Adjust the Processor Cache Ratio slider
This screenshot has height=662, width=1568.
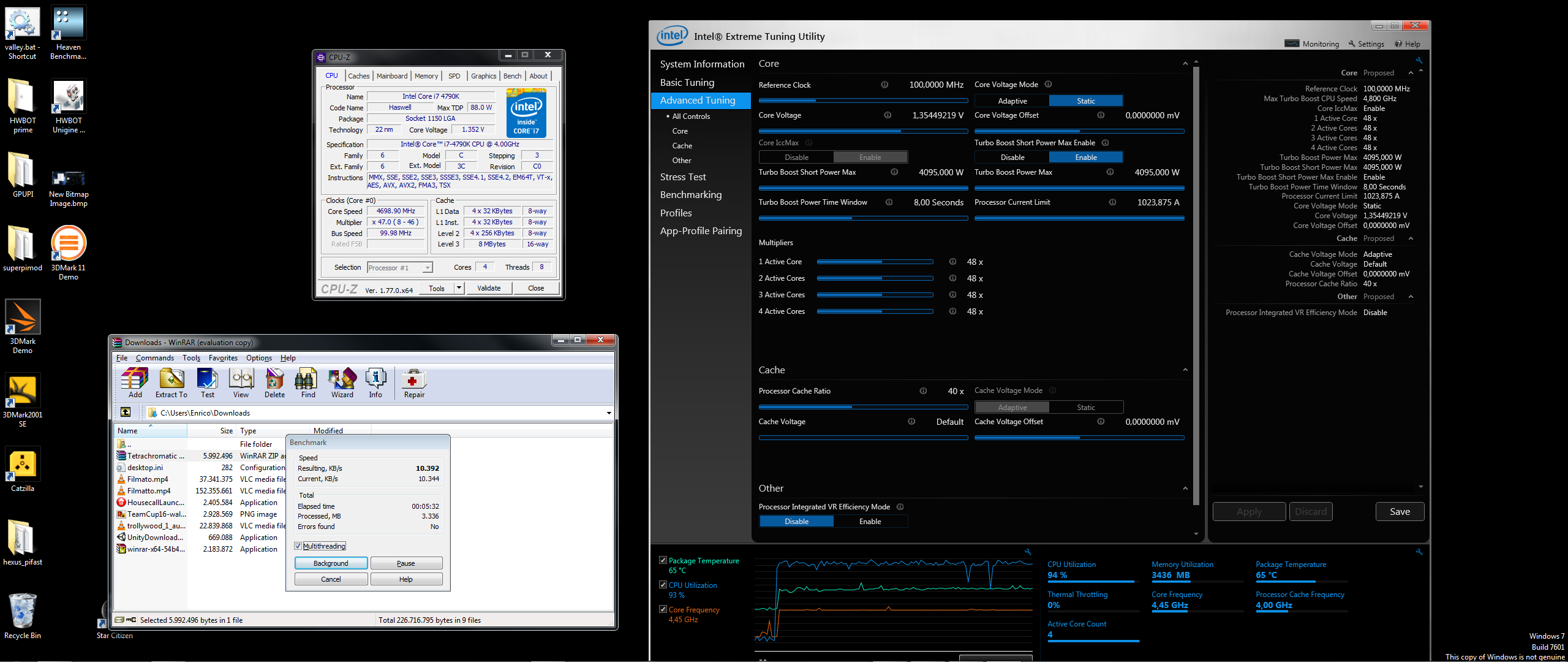[x=863, y=407]
